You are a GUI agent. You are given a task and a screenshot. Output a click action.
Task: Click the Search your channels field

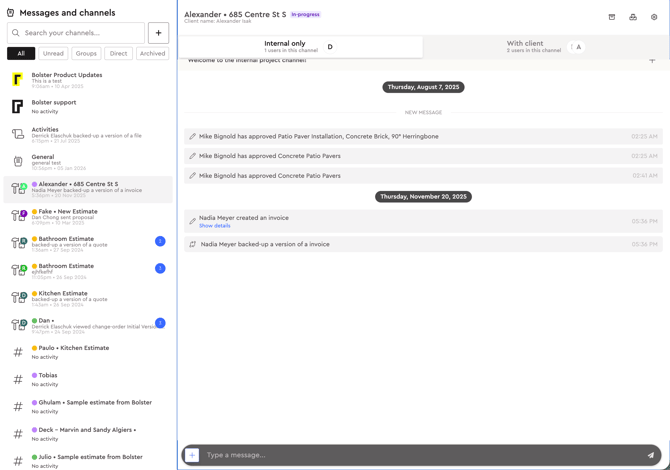point(82,33)
